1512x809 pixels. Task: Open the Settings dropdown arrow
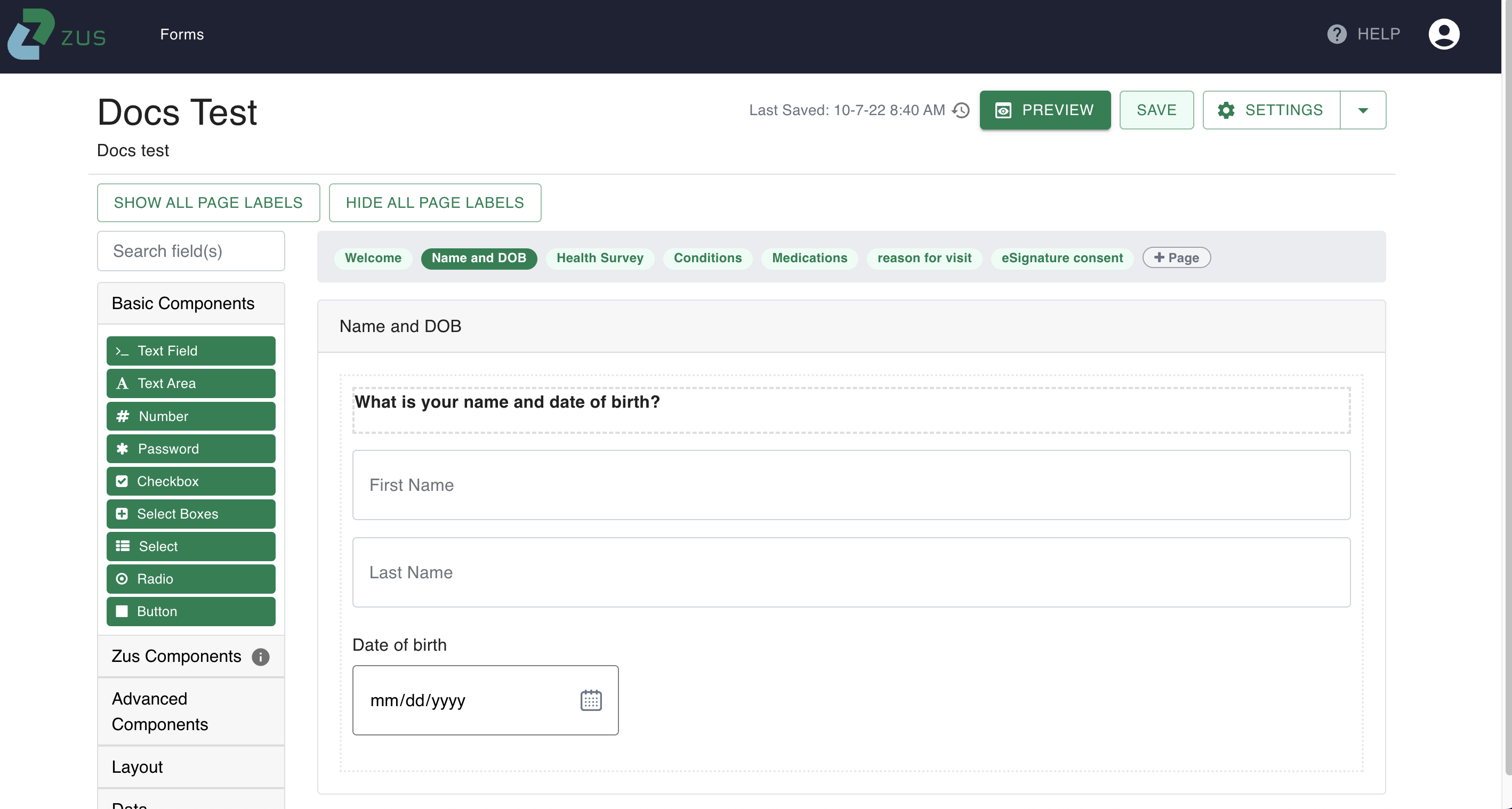click(x=1362, y=110)
